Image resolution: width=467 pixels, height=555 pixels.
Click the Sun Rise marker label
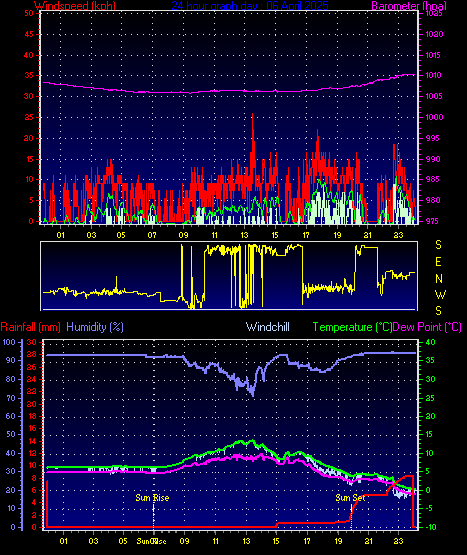(152, 498)
